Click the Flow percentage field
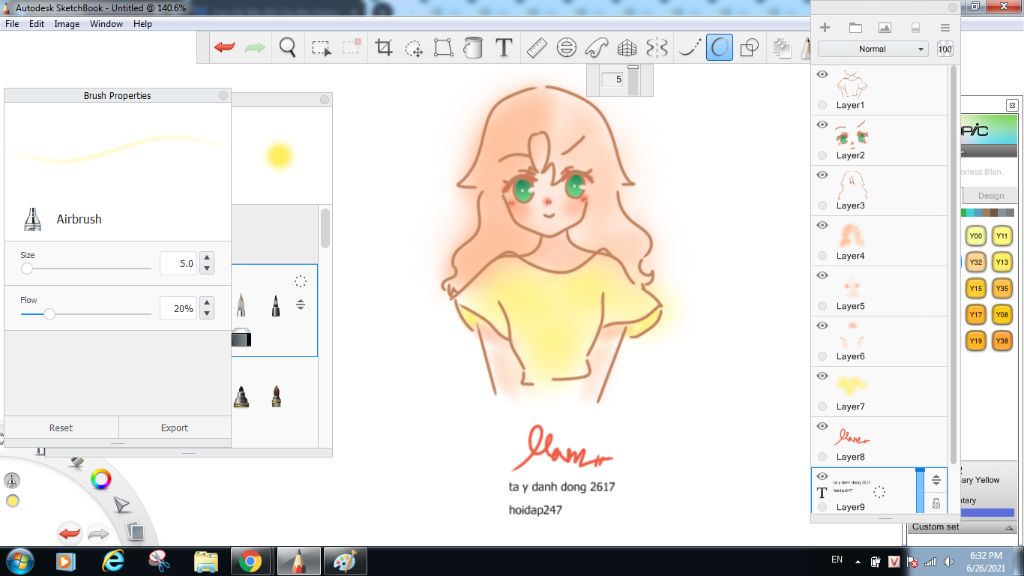 click(178, 308)
